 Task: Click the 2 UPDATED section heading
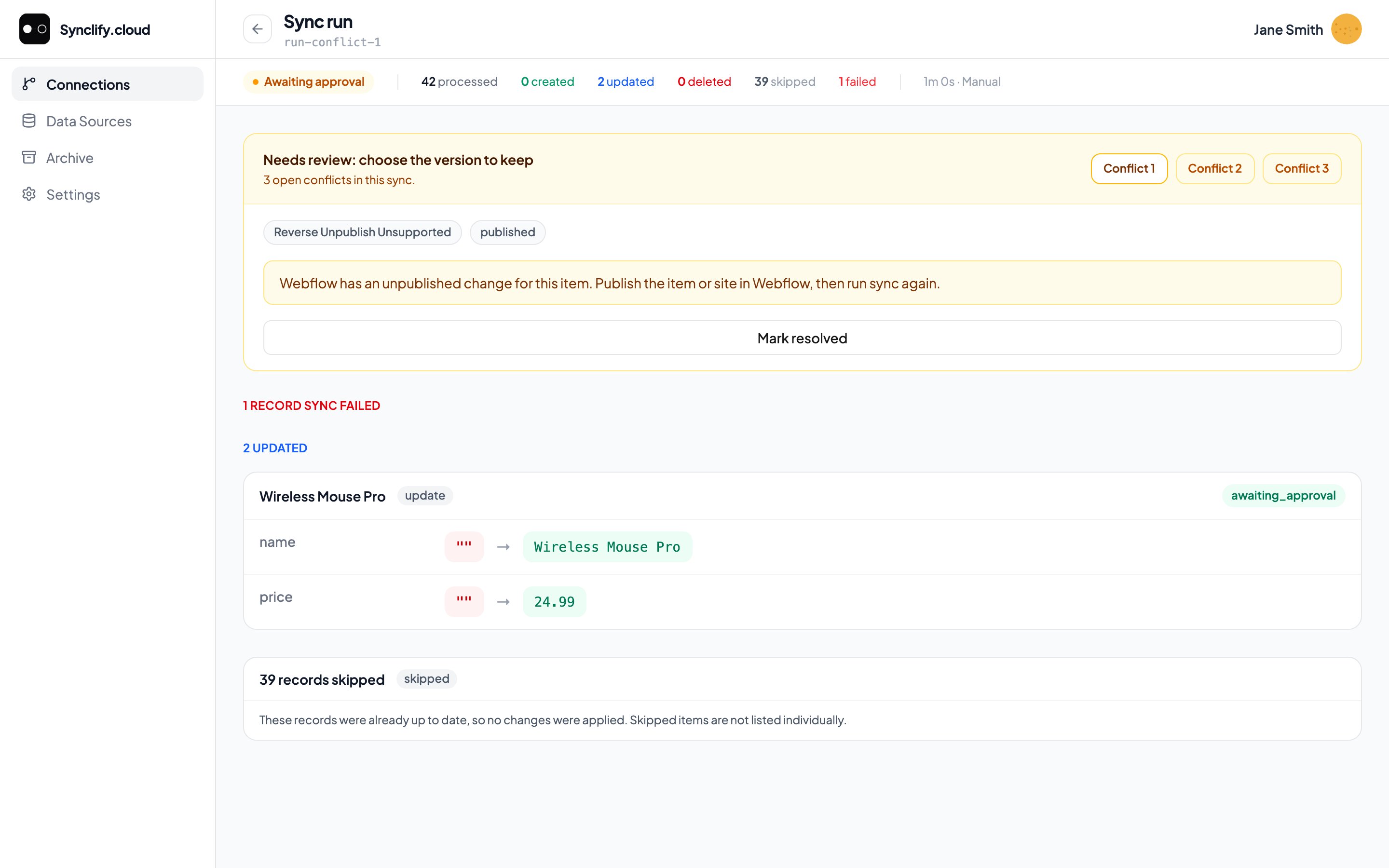[x=275, y=448]
